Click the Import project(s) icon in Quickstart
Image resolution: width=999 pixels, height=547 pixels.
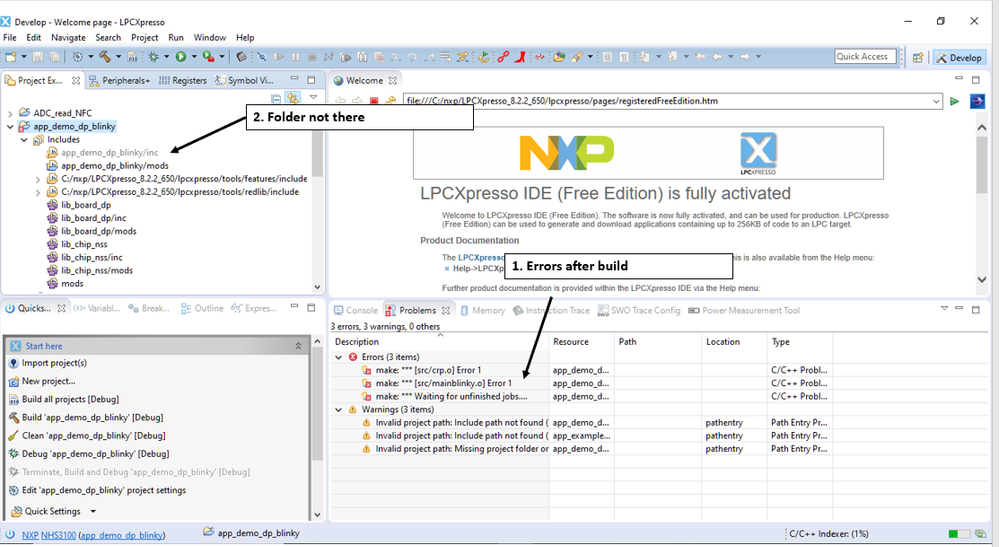[x=13, y=363]
